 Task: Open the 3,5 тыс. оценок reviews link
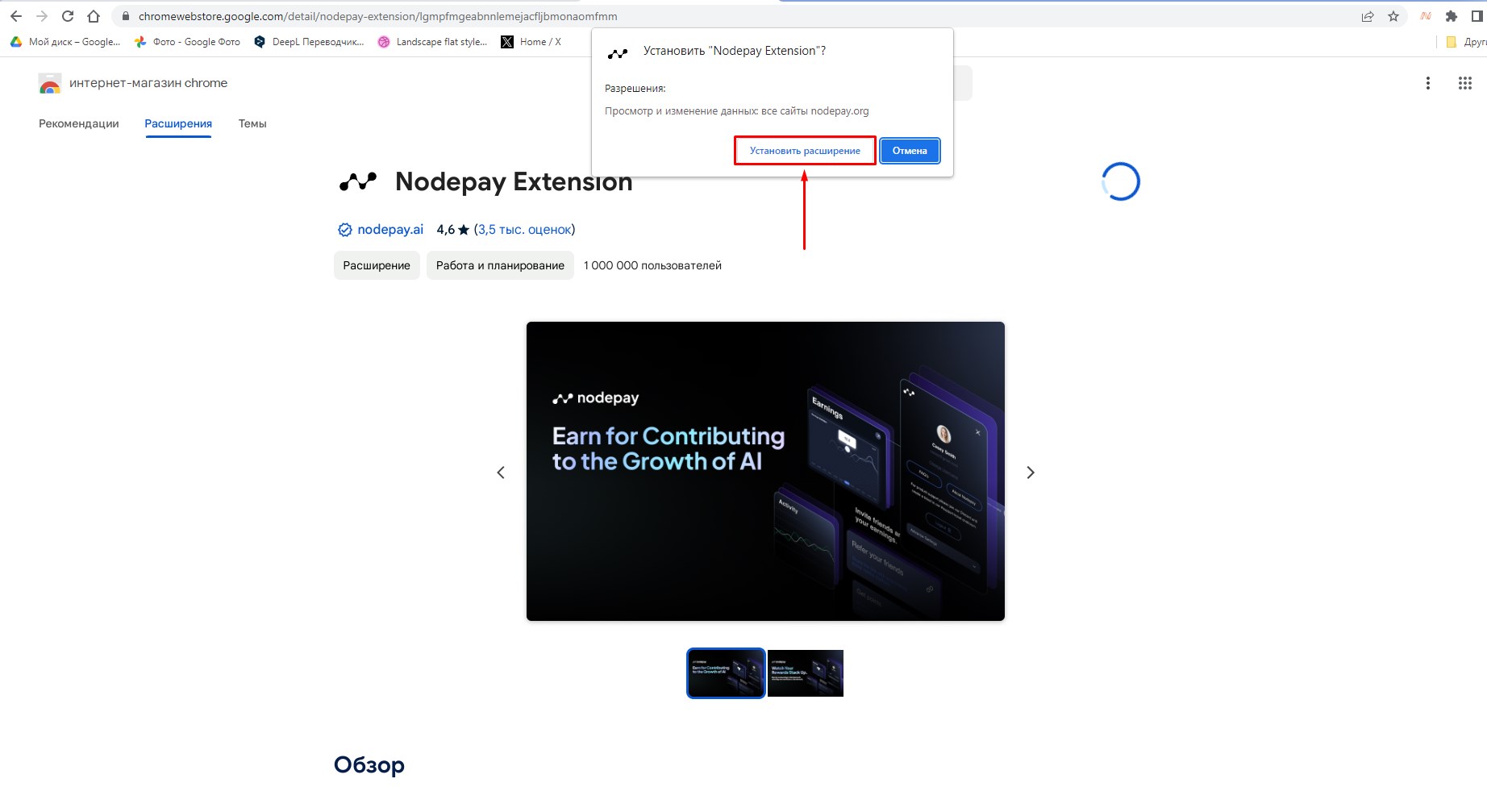click(524, 230)
